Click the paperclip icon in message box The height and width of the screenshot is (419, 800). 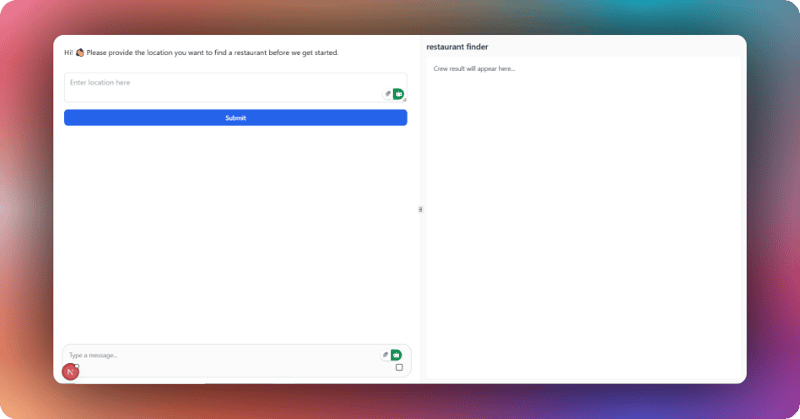pyautogui.click(x=385, y=355)
